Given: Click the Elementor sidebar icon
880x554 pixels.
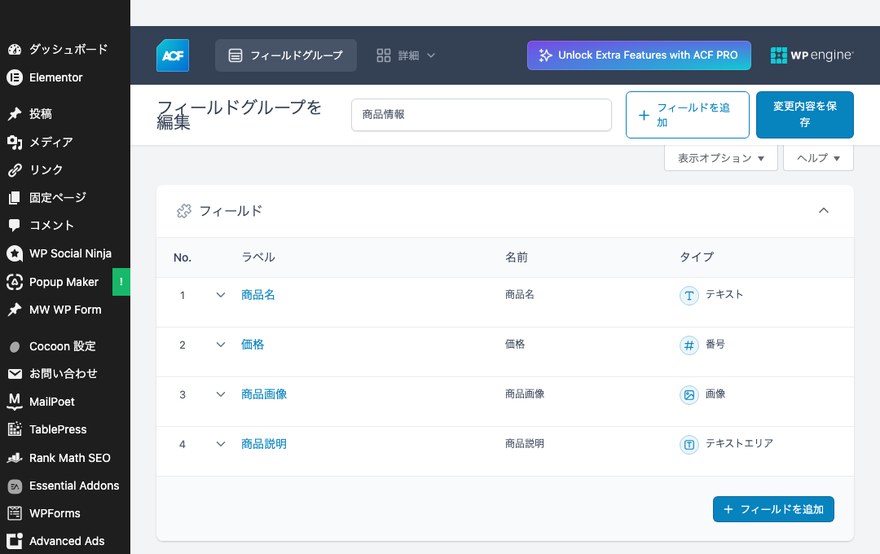Looking at the screenshot, I should coord(15,77).
